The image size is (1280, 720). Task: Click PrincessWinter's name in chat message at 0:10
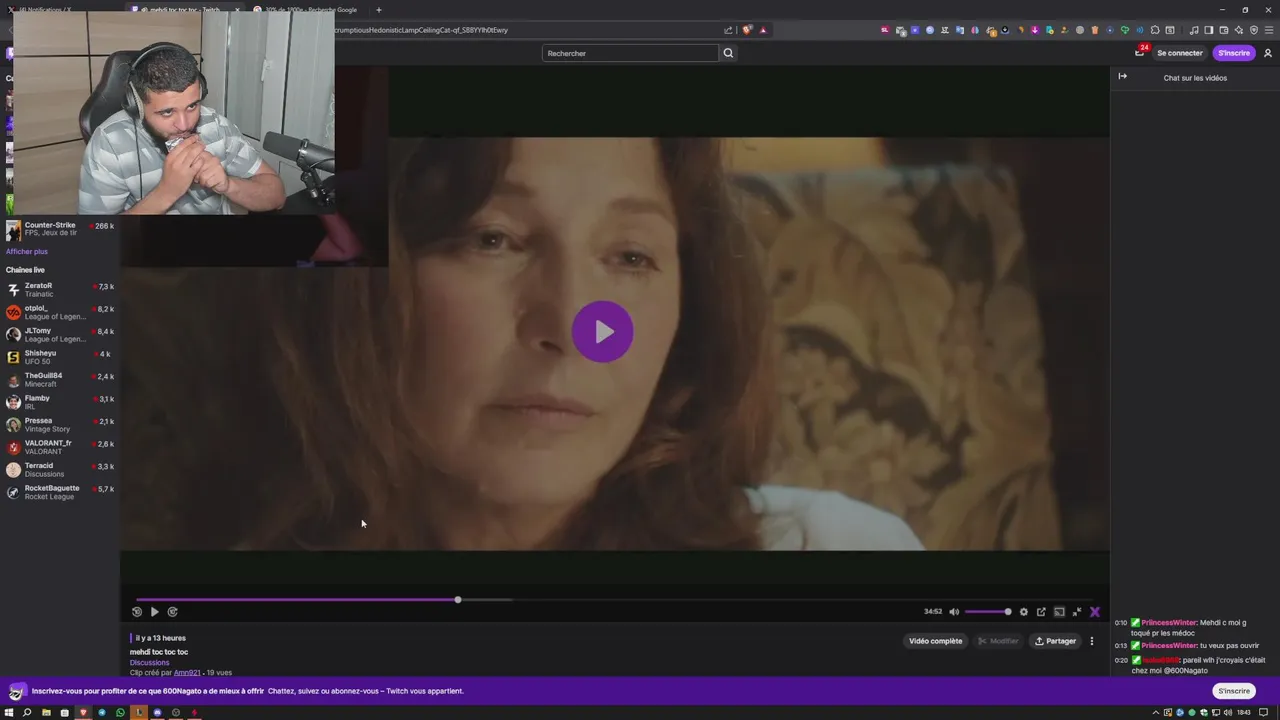tap(1169, 622)
